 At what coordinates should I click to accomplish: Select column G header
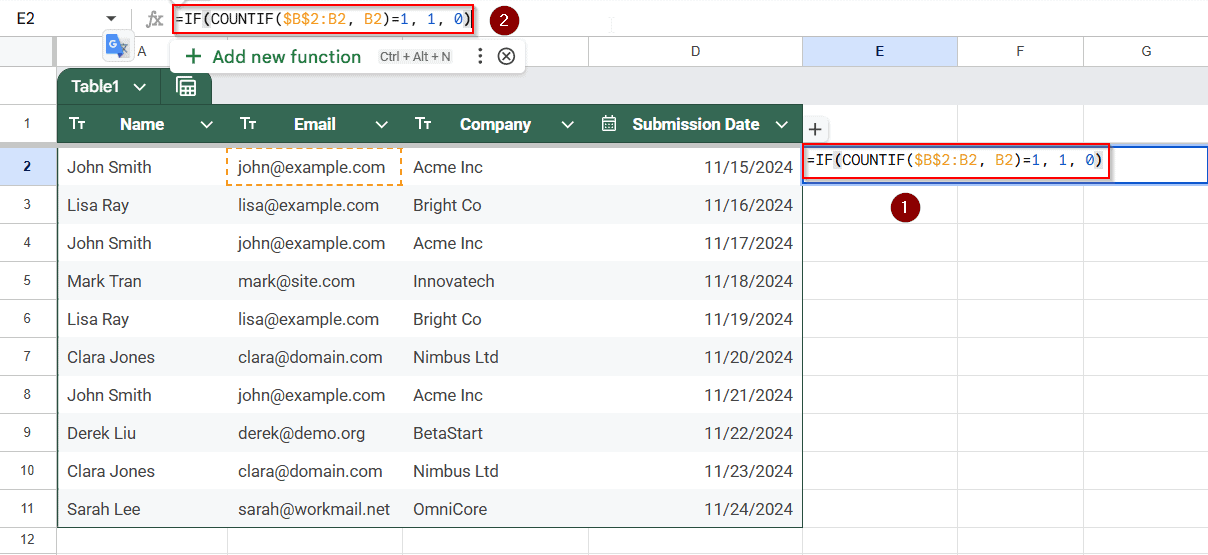[x=1146, y=51]
